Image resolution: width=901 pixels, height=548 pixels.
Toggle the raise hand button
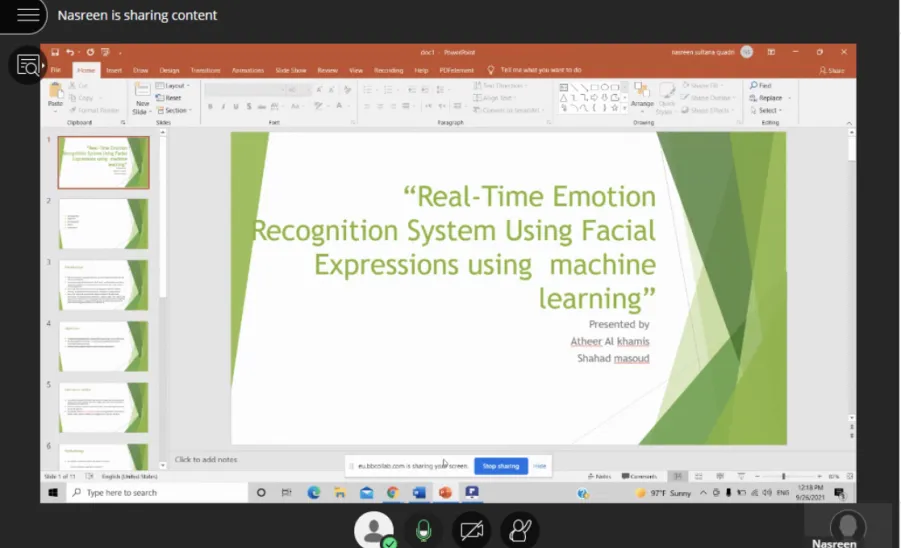520,530
